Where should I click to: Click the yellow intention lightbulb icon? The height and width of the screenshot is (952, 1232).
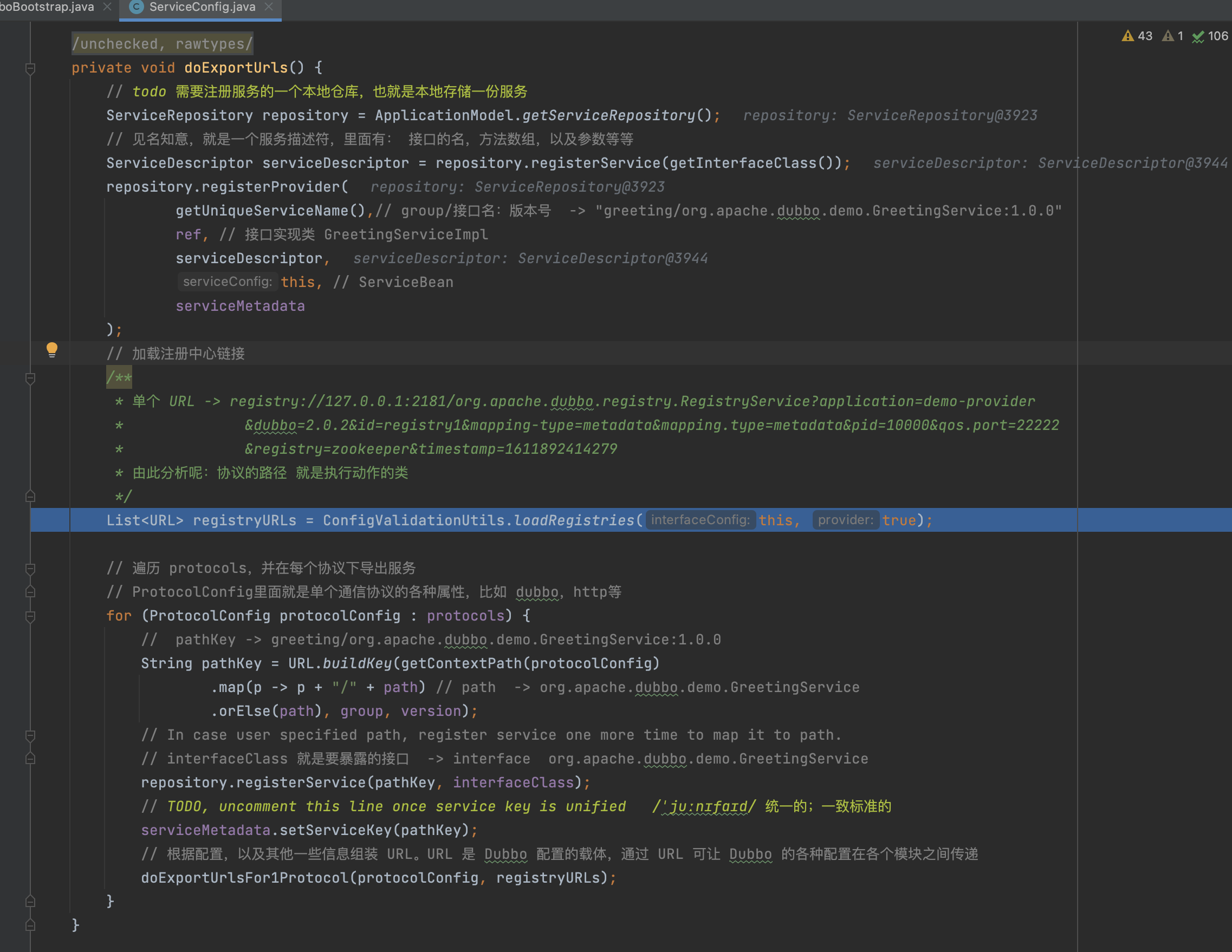tap(52, 350)
